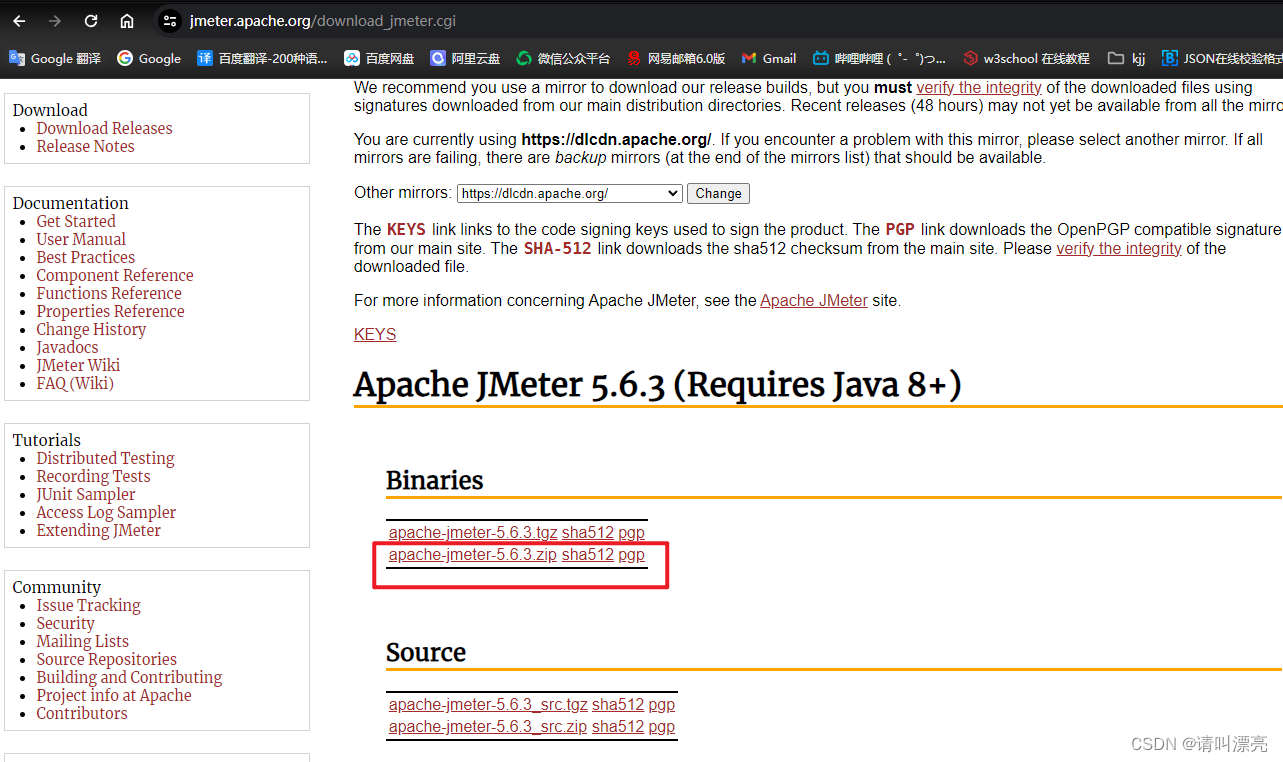Open the Javadocs link
This screenshot has height=762, width=1283.
[x=67, y=347]
